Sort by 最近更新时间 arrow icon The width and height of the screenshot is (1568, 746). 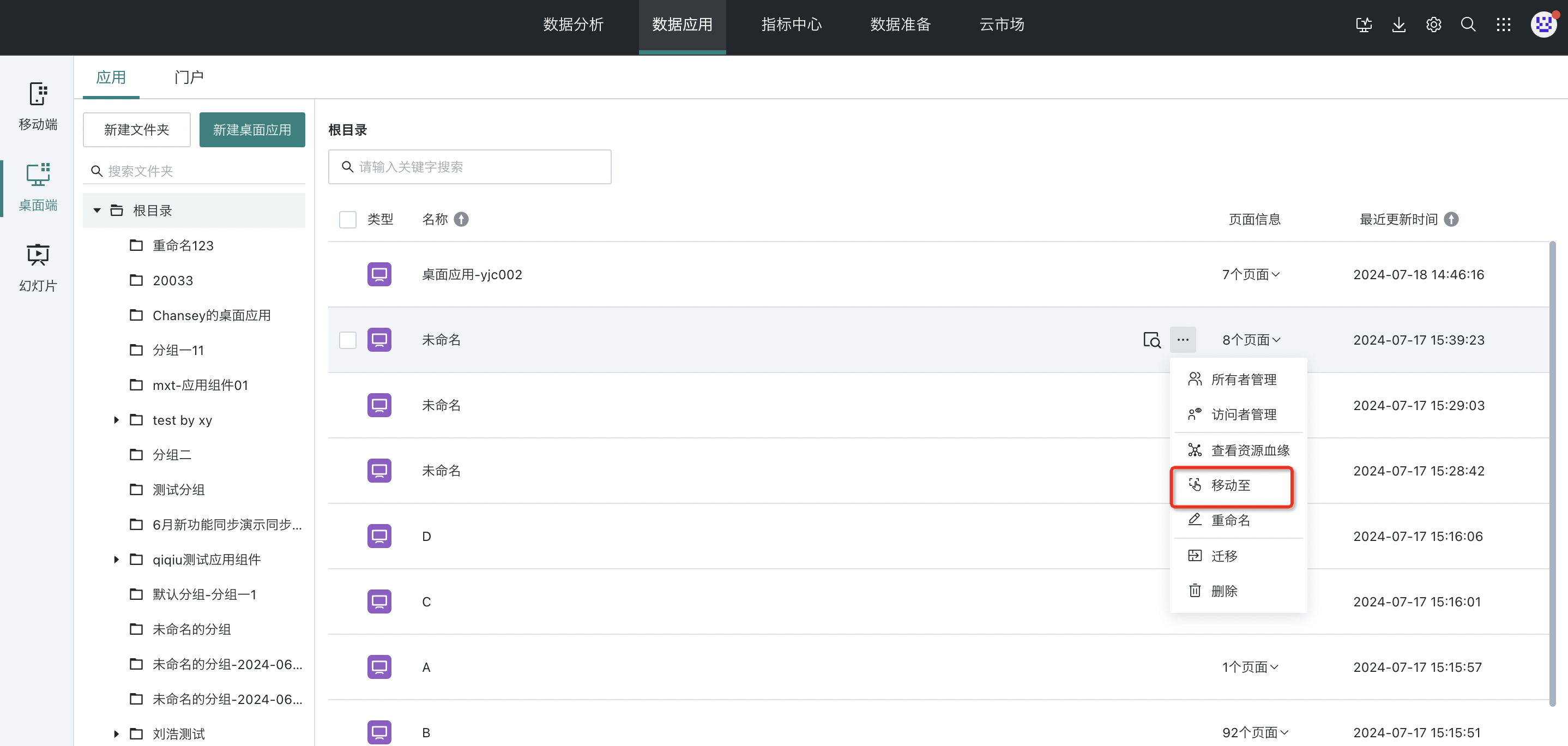[x=1451, y=219]
